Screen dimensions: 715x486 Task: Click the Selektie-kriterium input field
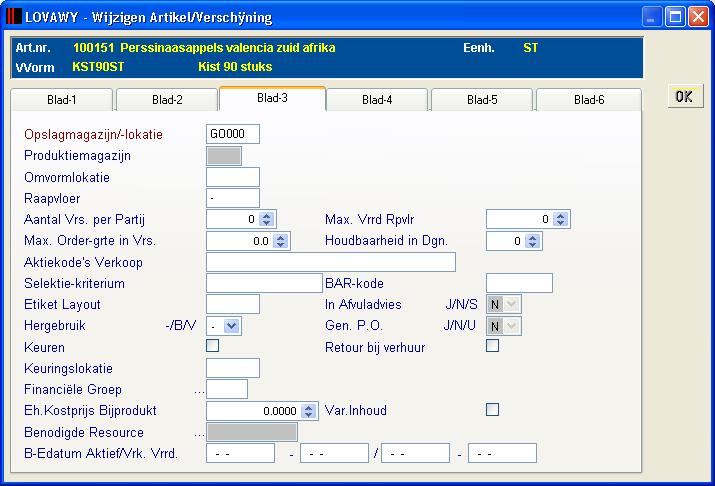click(264, 283)
